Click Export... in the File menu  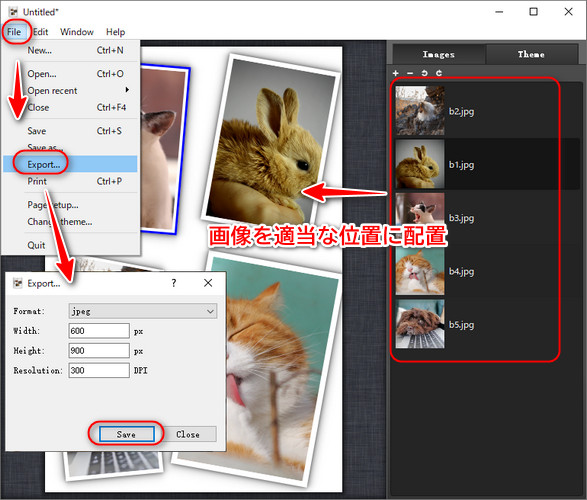(71, 164)
